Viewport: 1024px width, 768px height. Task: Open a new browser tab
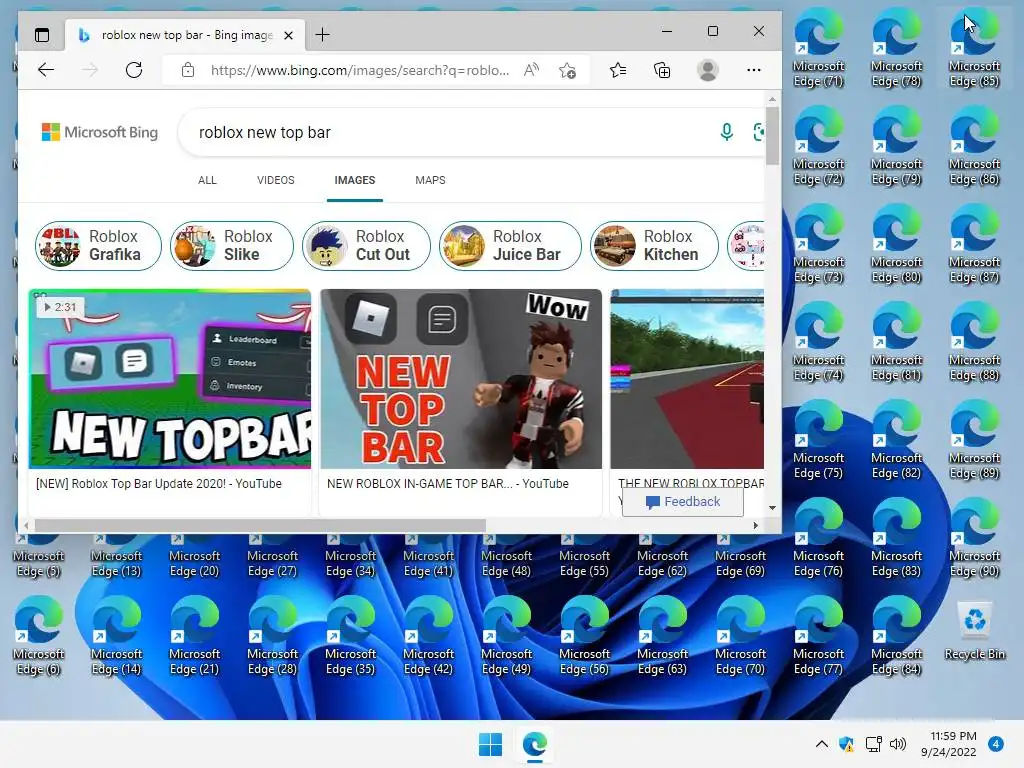pos(323,35)
